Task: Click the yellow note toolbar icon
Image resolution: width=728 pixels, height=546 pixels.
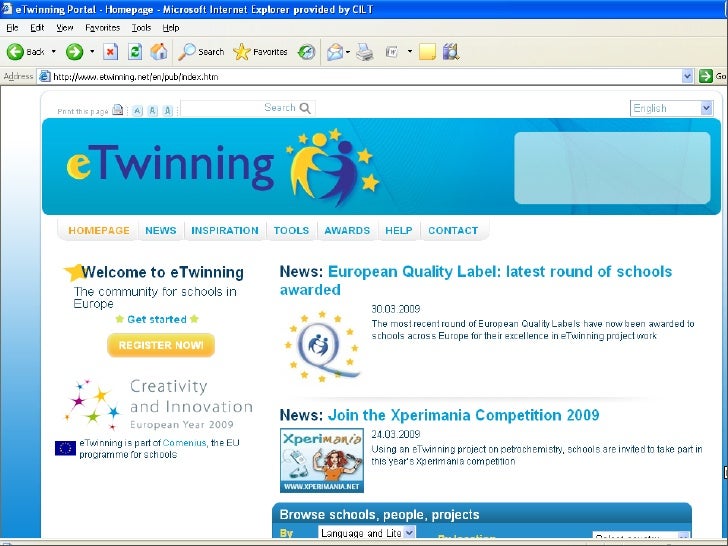Action: click(x=427, y=52)
